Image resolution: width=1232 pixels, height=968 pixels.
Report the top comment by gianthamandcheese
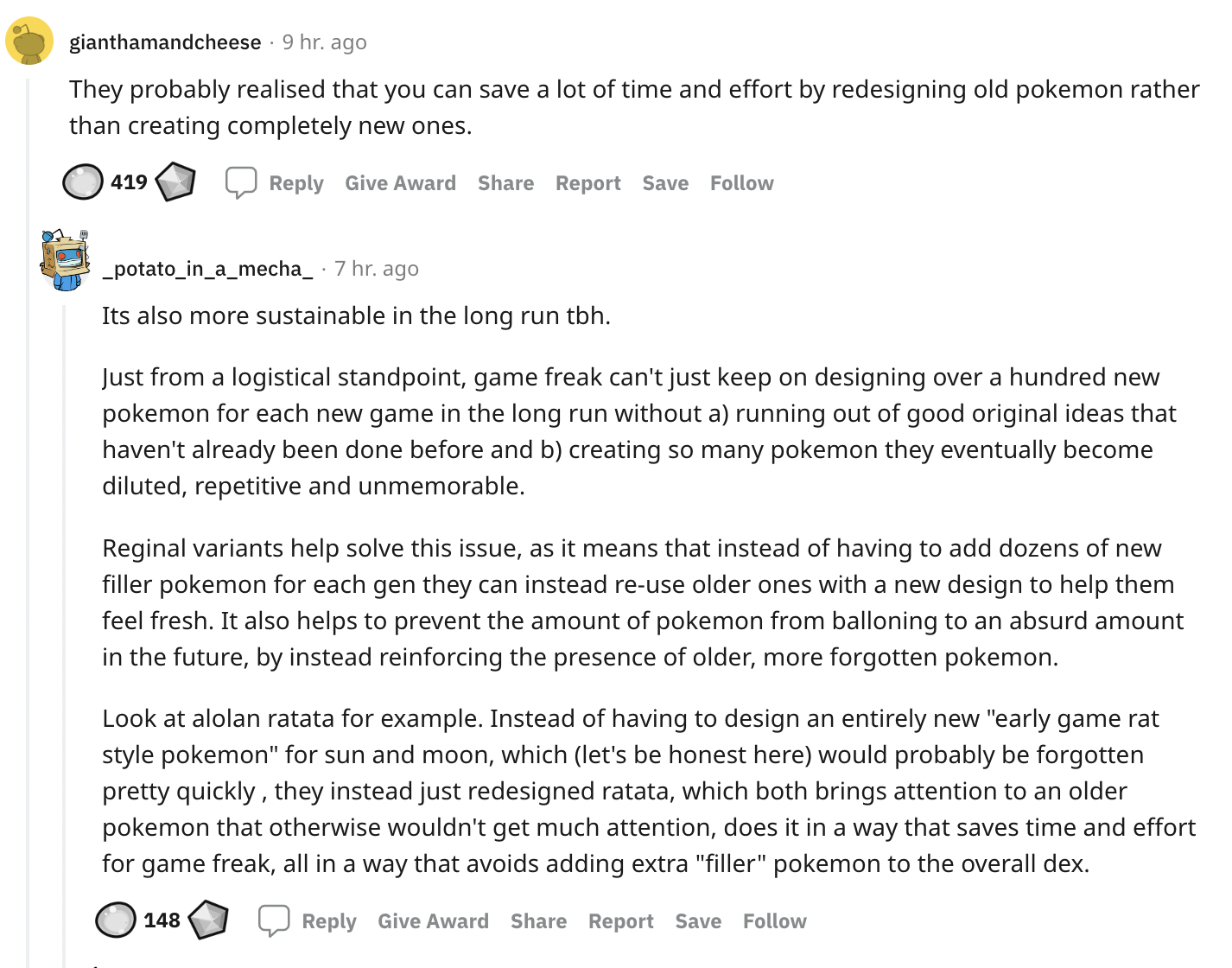pyautogui.click(x=588, y=183)
